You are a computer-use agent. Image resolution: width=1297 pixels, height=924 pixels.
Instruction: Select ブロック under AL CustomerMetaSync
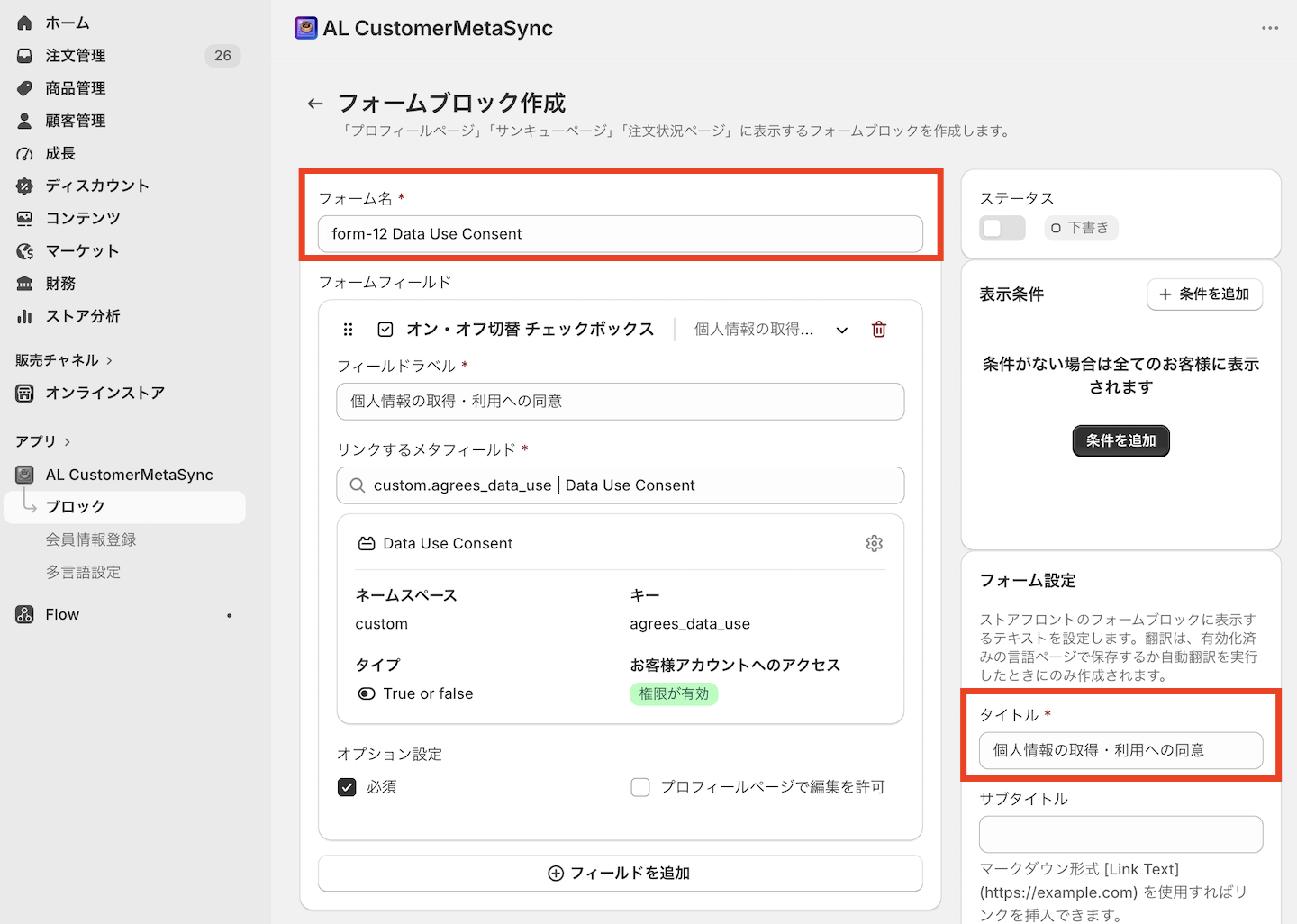124,507
